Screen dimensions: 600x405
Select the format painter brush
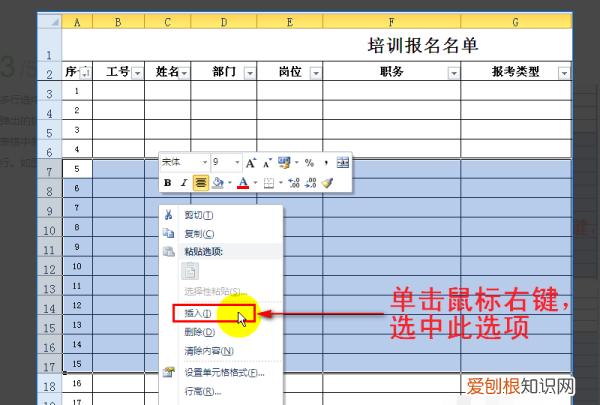point(327,183)
